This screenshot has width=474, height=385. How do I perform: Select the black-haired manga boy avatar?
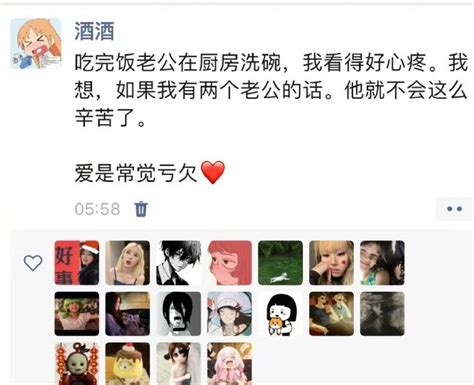(x=179, y=263)
